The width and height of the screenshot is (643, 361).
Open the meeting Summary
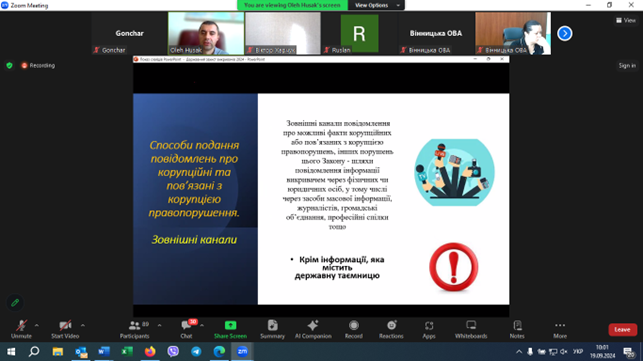(272, 329)
